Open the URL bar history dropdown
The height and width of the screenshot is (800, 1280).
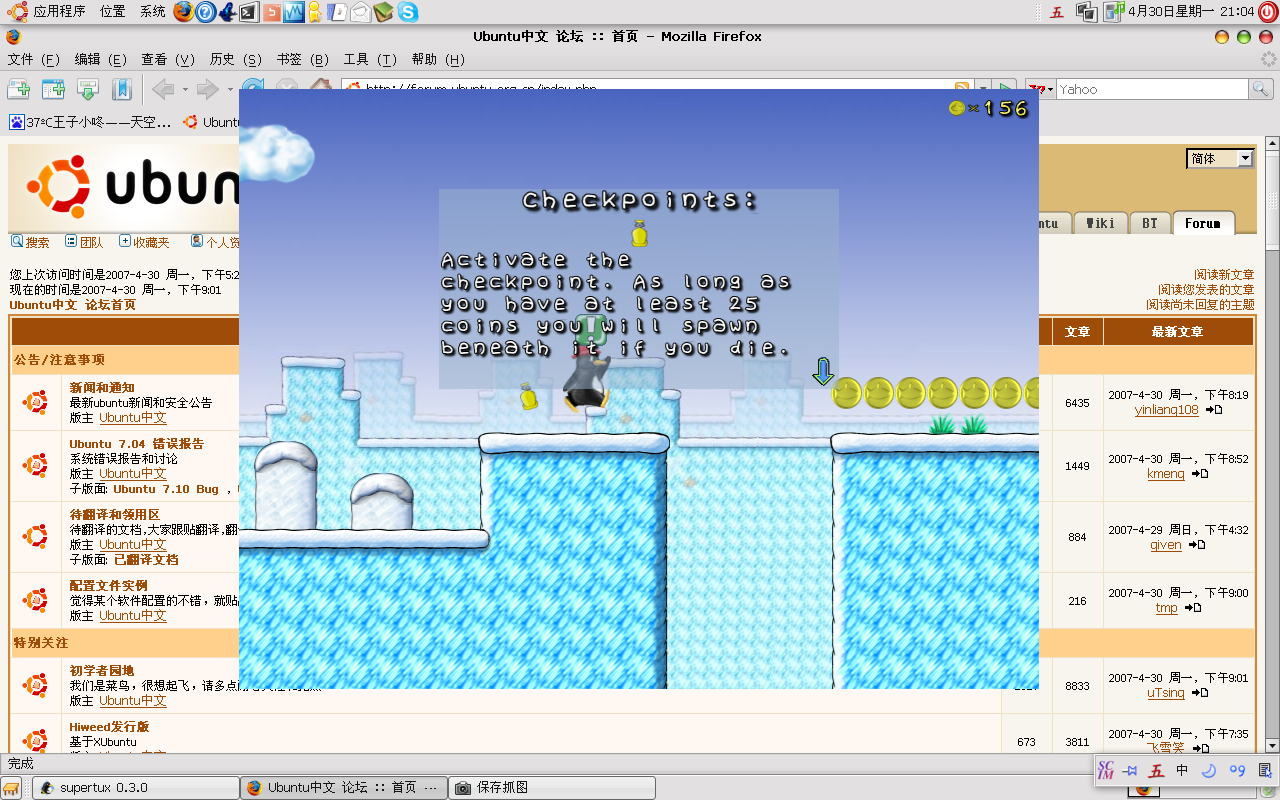click(984, 86)
